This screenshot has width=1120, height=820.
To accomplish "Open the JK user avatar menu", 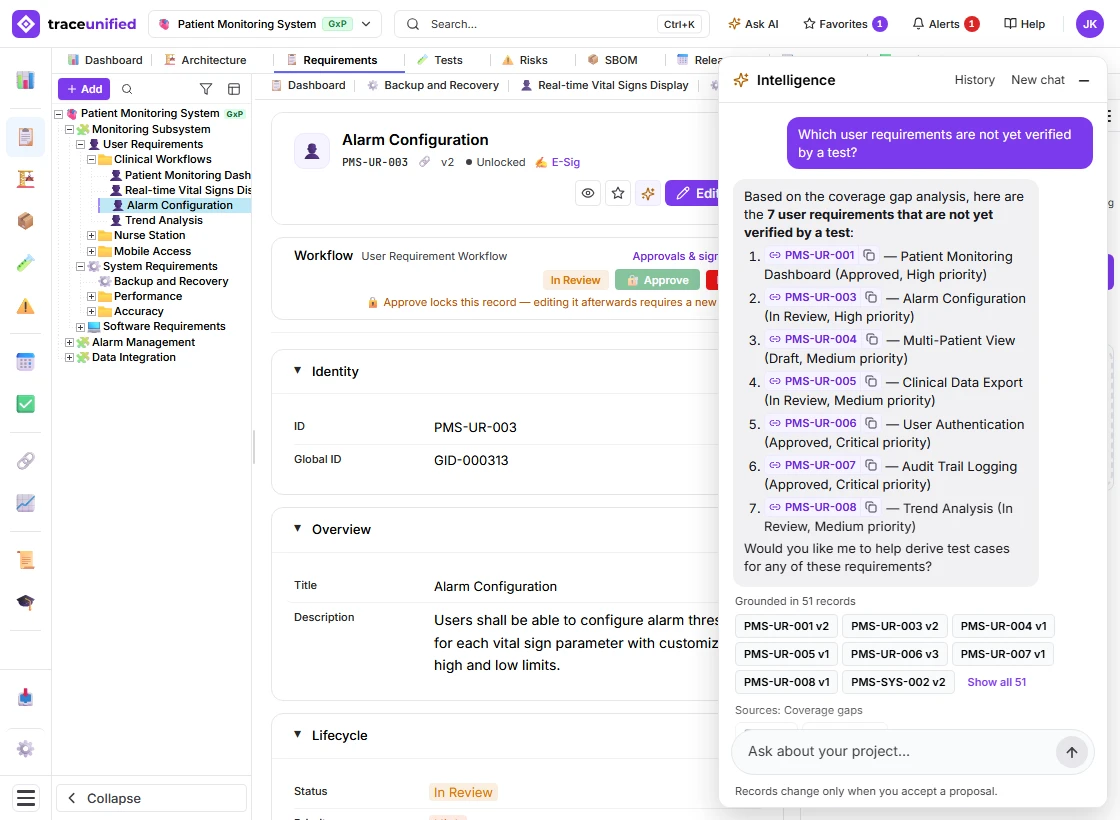I will tap(1090, 24).
